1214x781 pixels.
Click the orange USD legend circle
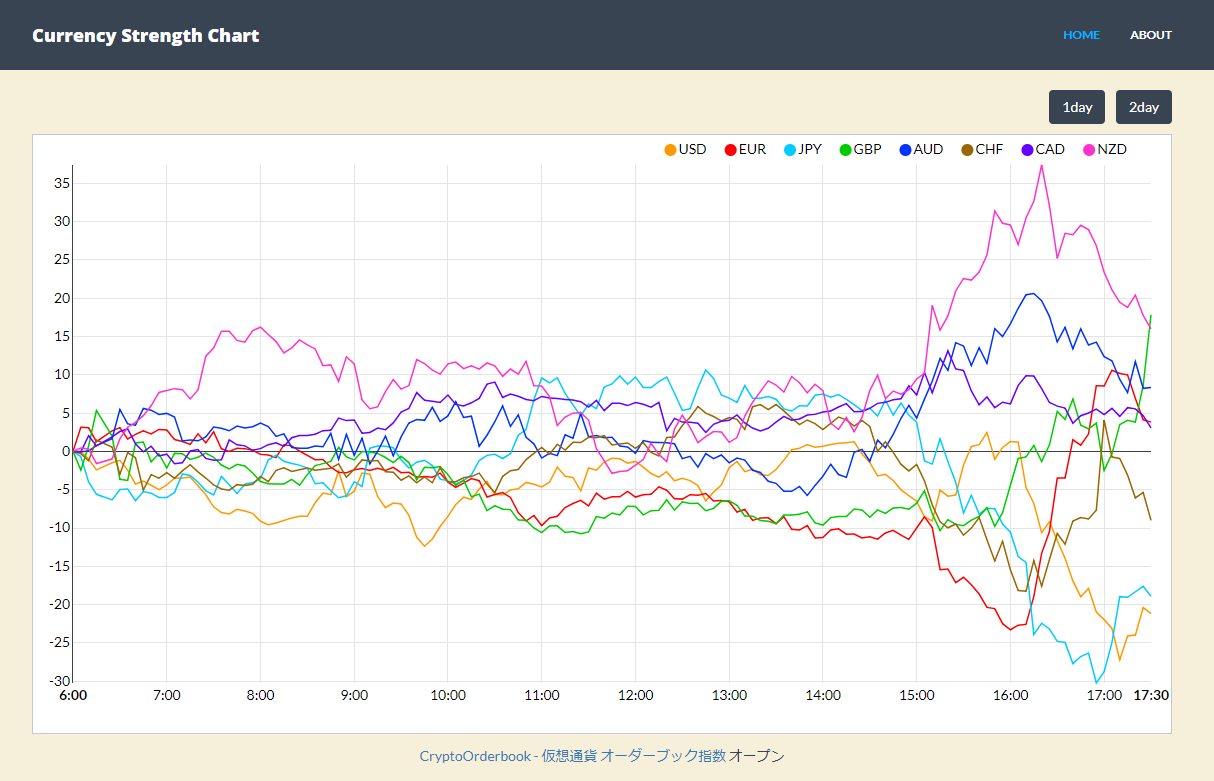pos(671,150)
